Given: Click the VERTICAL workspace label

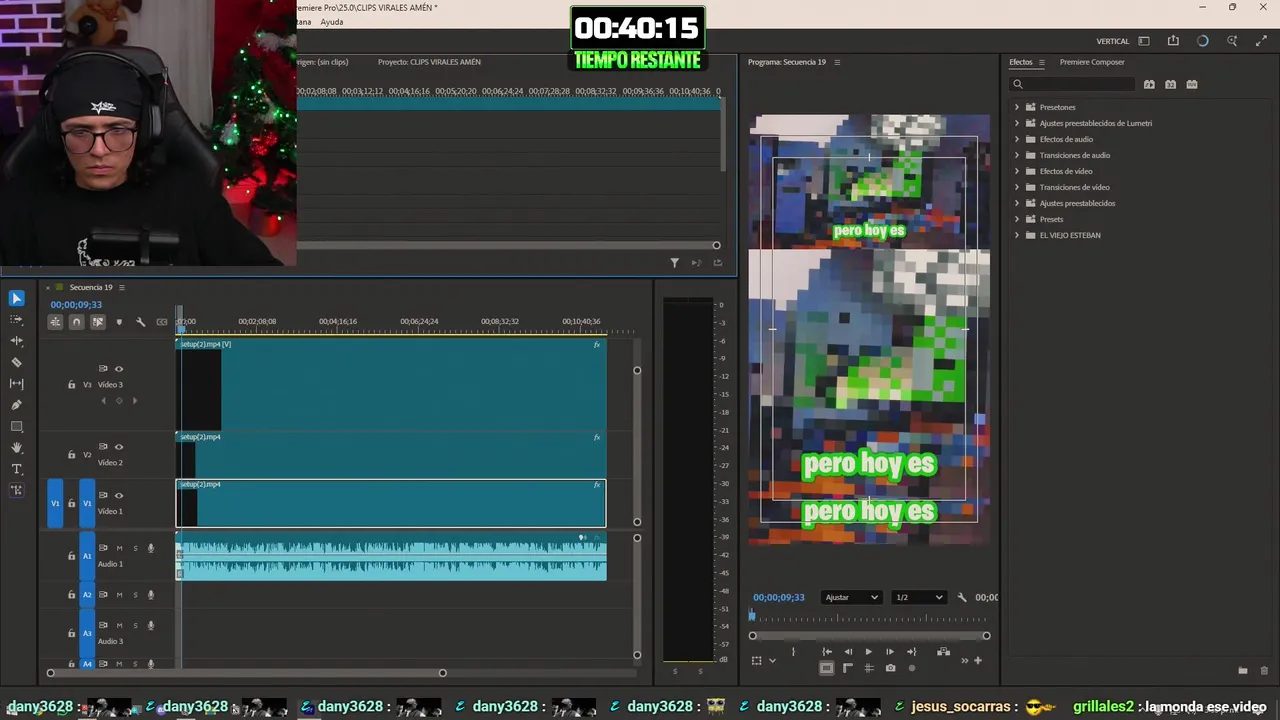Looking at the screenshot, I should [1113, 41].
